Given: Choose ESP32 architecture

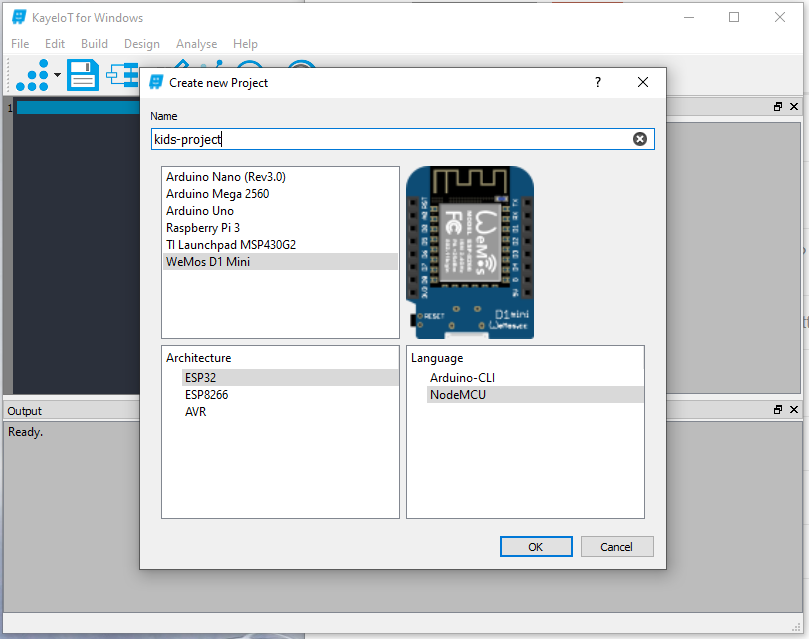Looking at the screenshot, I should (x=290, y=378).
